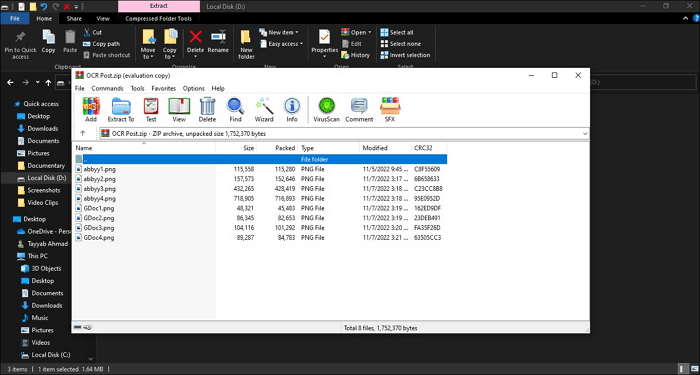Open Downloads under Quick access
The width and height of the screenshot is (700, 375).
click(x=43, y=129)
